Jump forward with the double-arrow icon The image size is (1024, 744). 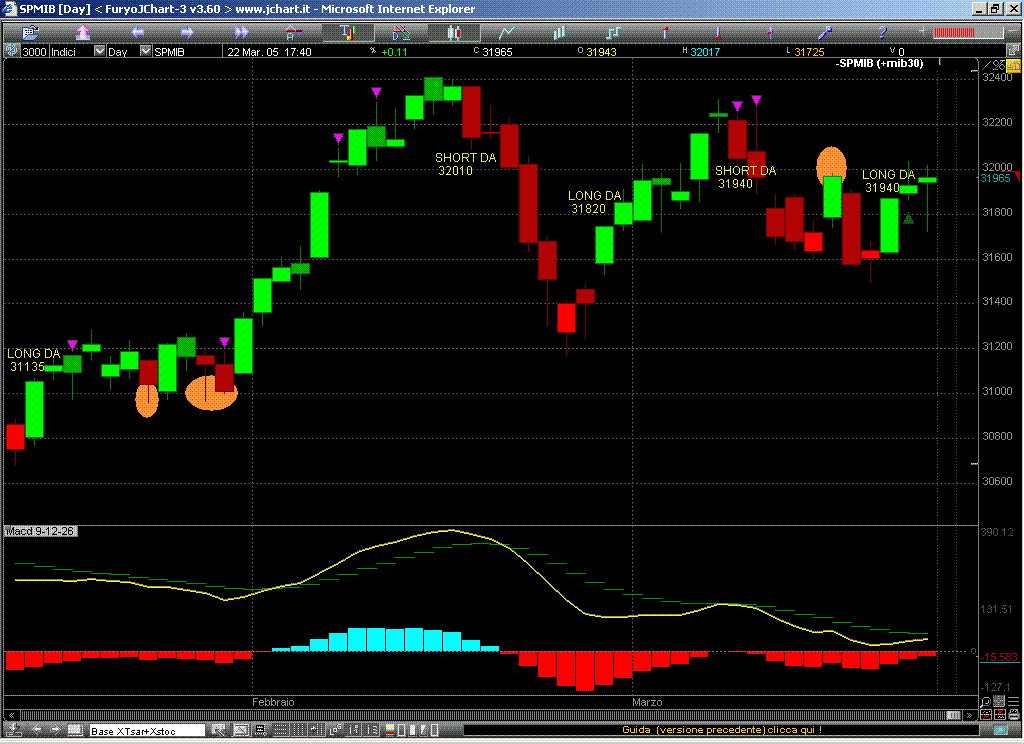[x=241, y=33]
